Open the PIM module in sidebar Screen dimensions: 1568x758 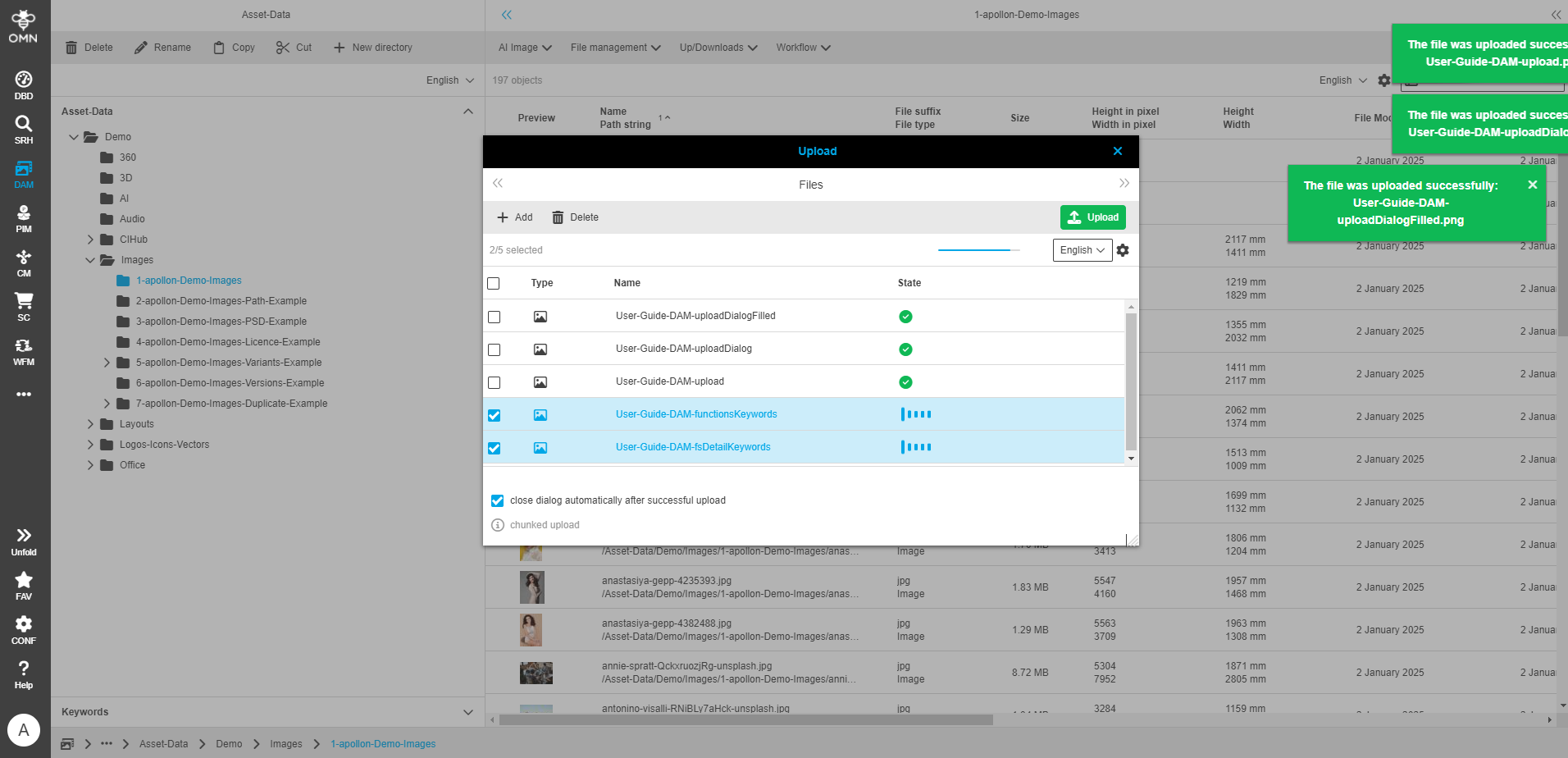pos(24,218)
